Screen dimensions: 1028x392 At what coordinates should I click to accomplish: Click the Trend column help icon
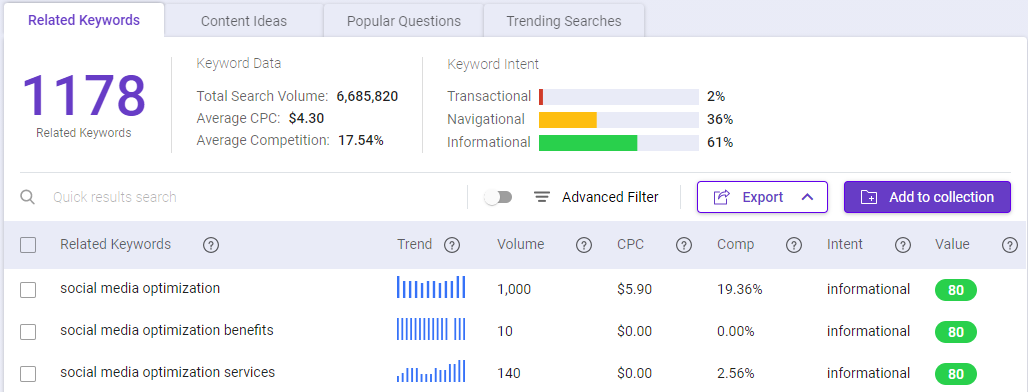pos(452,245)
